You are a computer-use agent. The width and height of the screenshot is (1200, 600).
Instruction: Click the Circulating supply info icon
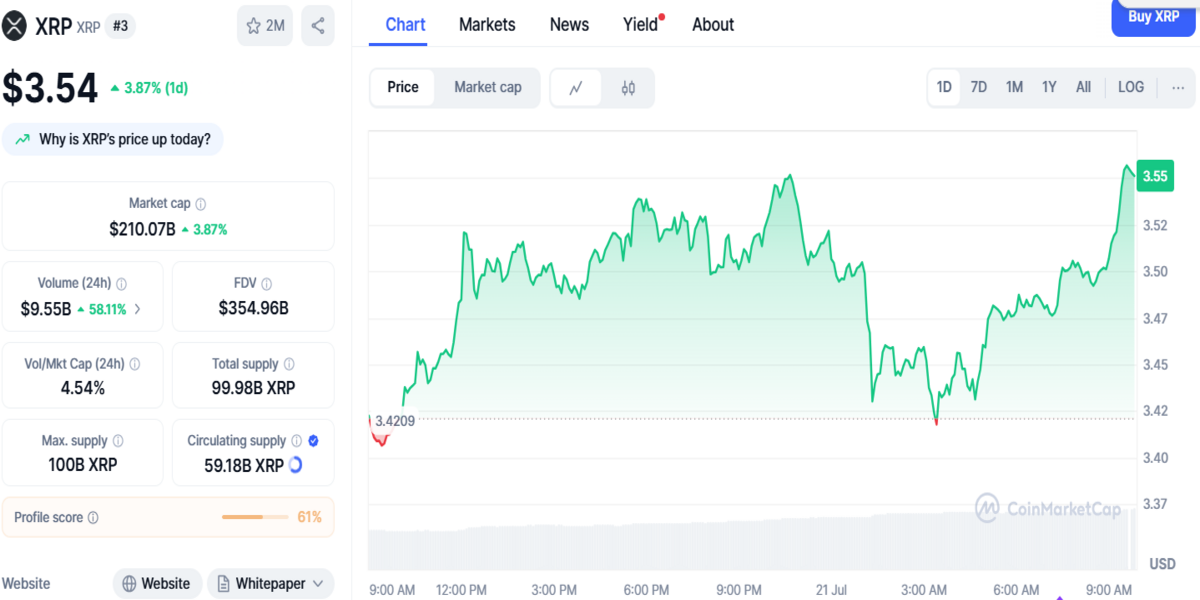click(296, 441)
